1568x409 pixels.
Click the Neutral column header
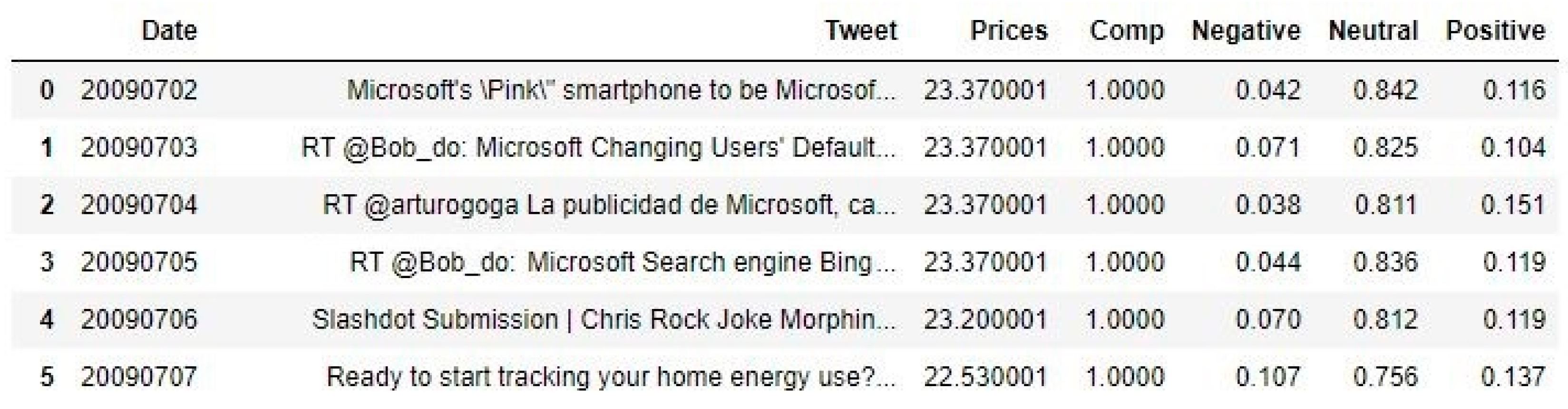point(1373,30)
